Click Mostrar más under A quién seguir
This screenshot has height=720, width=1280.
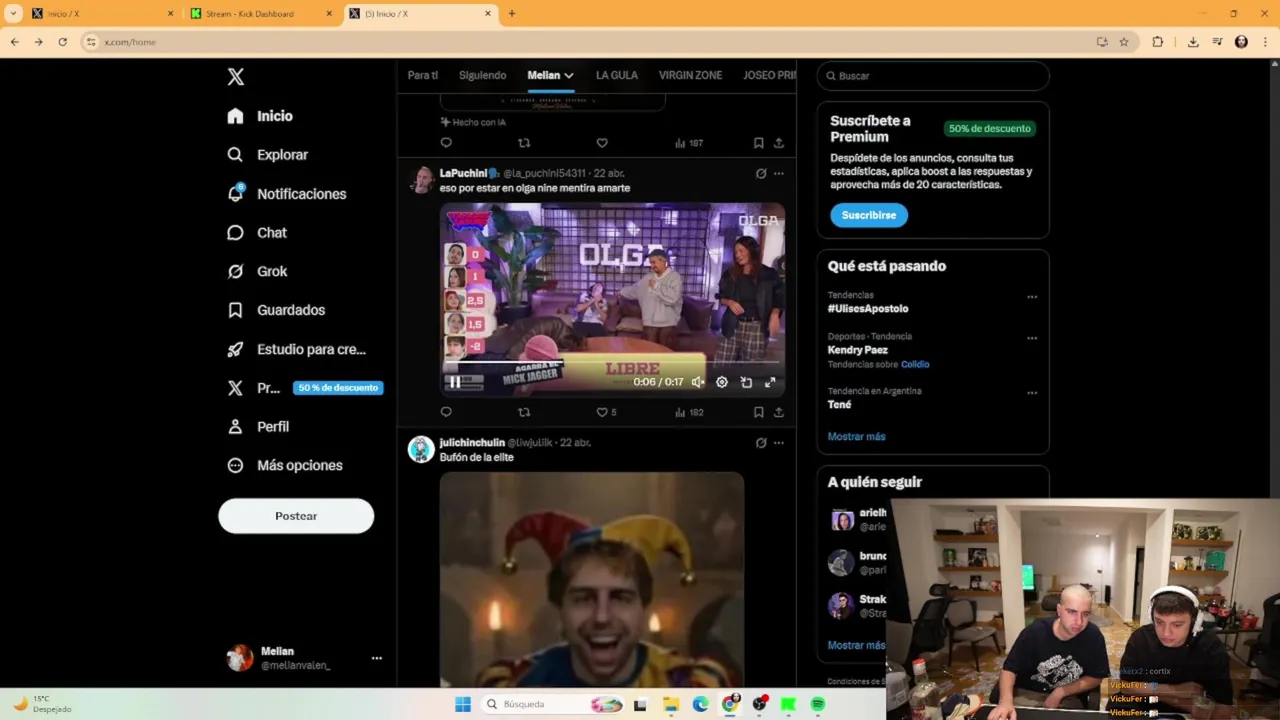point(856,645)
